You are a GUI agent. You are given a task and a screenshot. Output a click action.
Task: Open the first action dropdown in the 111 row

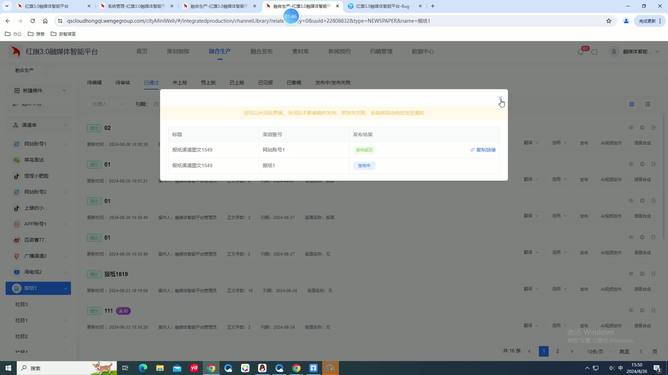click(530, 326)
